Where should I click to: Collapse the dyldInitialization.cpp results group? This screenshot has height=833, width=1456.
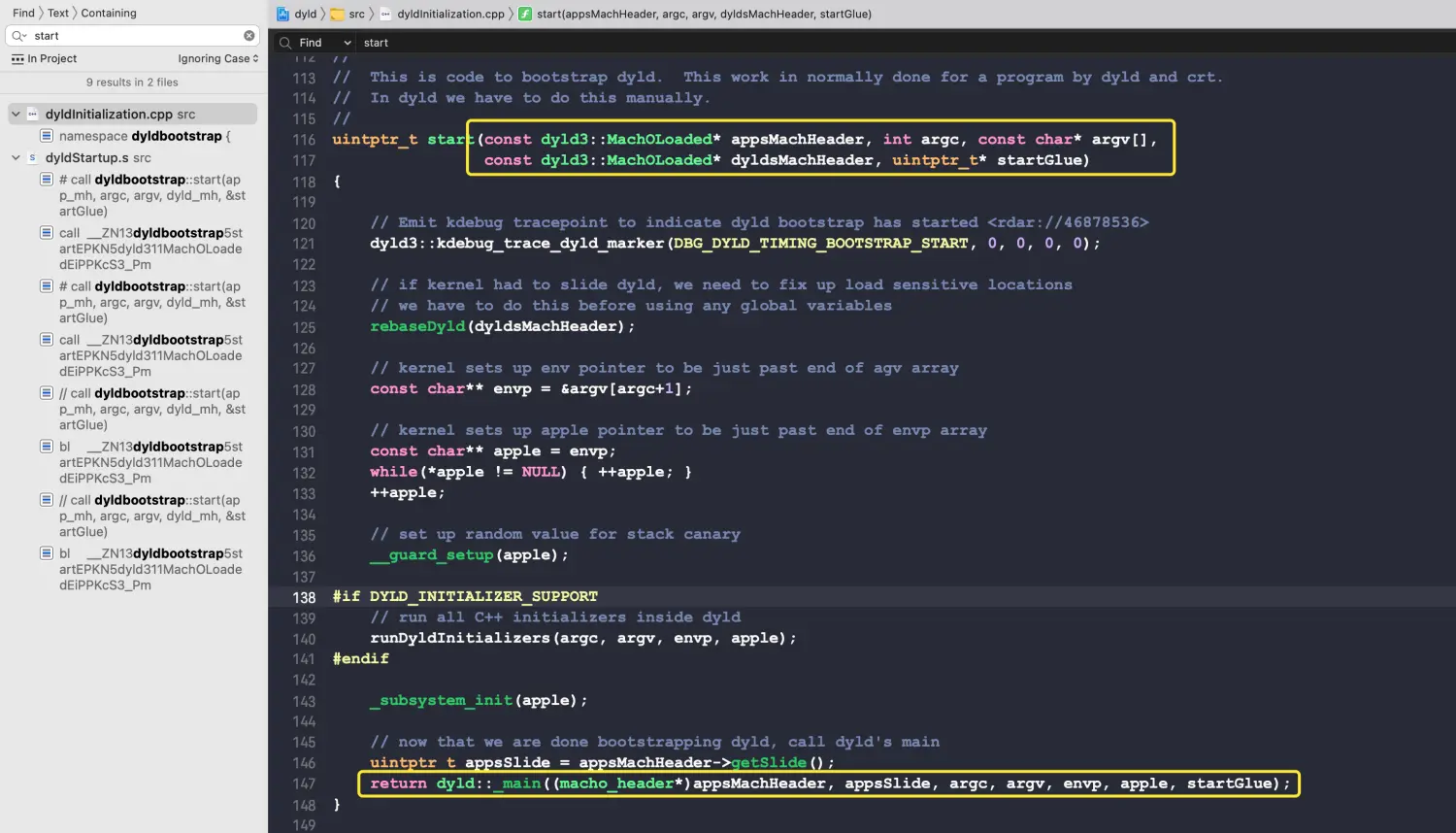coord(16,115)
